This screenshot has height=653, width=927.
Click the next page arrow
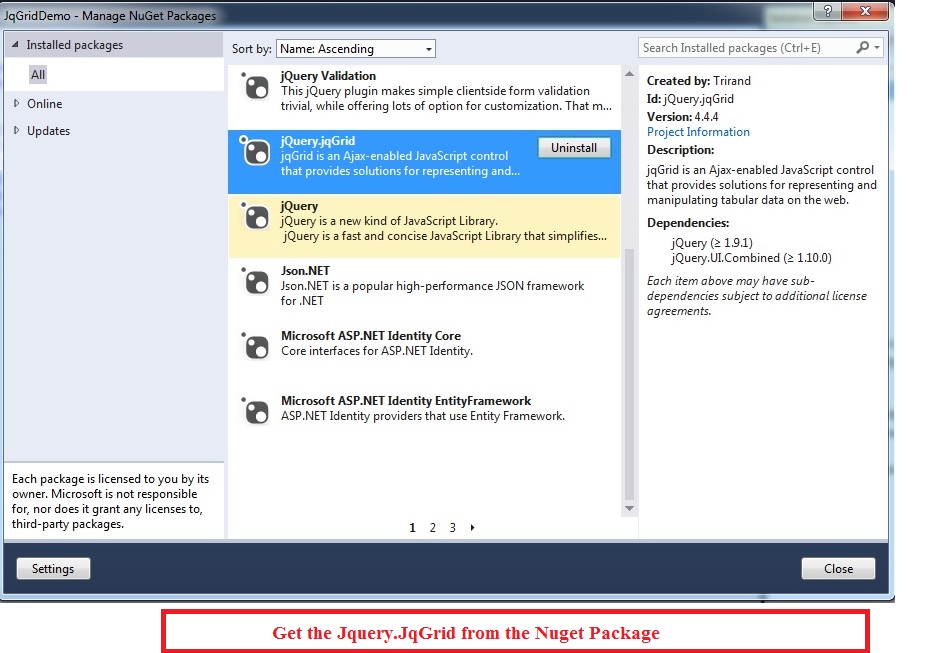(x=472, y=528)
